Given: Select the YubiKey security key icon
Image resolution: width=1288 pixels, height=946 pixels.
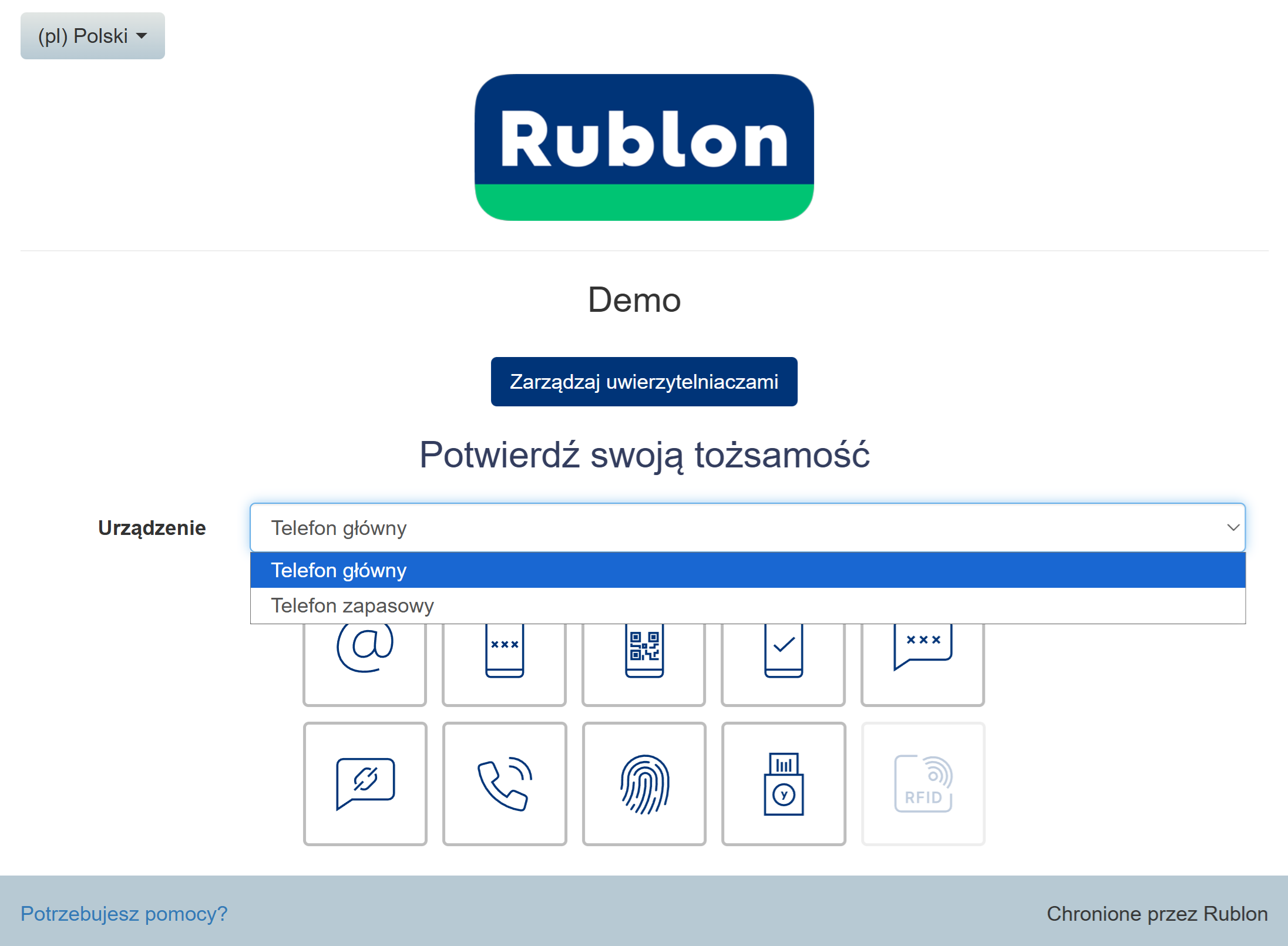Looking at the screenshot, I should click(x=783, y=783).
